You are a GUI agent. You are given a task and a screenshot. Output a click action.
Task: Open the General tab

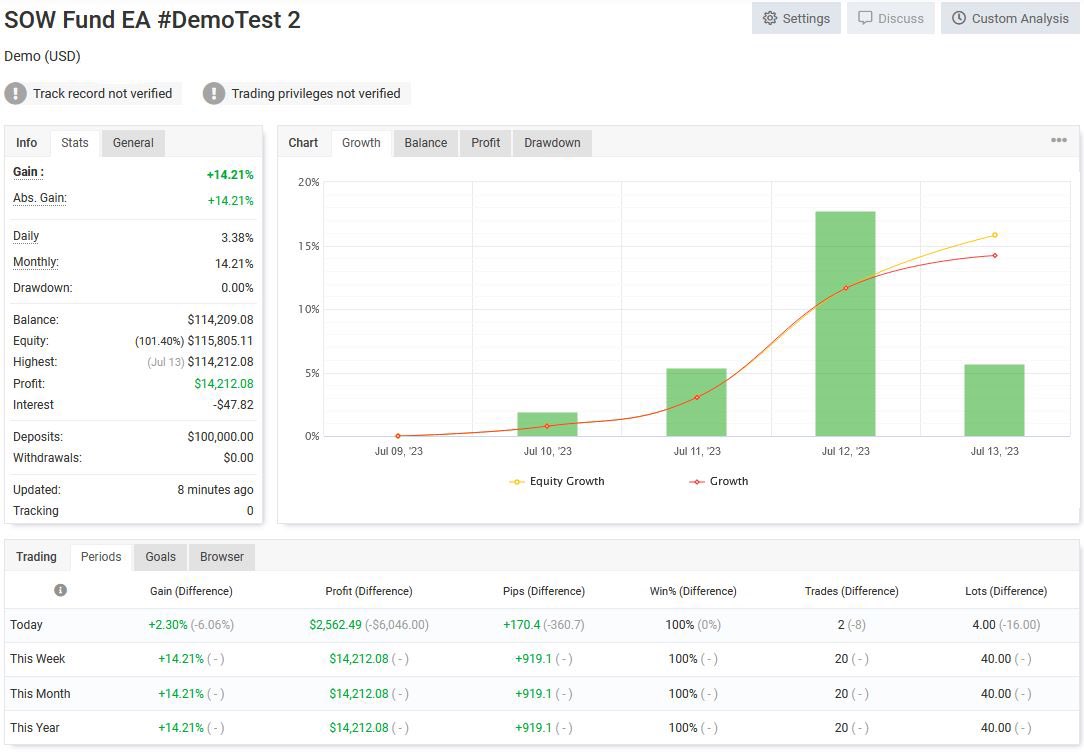(132, 142)
